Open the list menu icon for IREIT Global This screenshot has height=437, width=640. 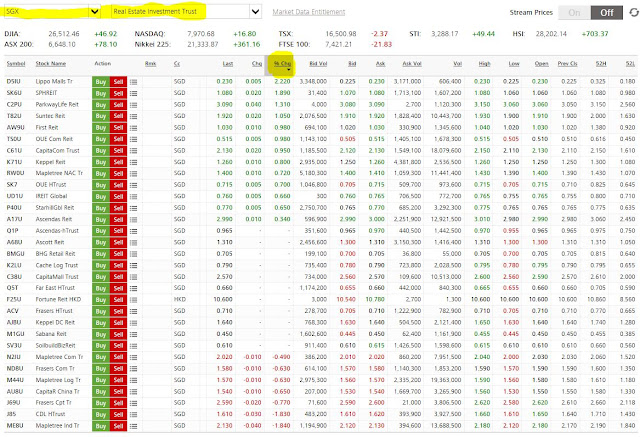pos(133,196)
